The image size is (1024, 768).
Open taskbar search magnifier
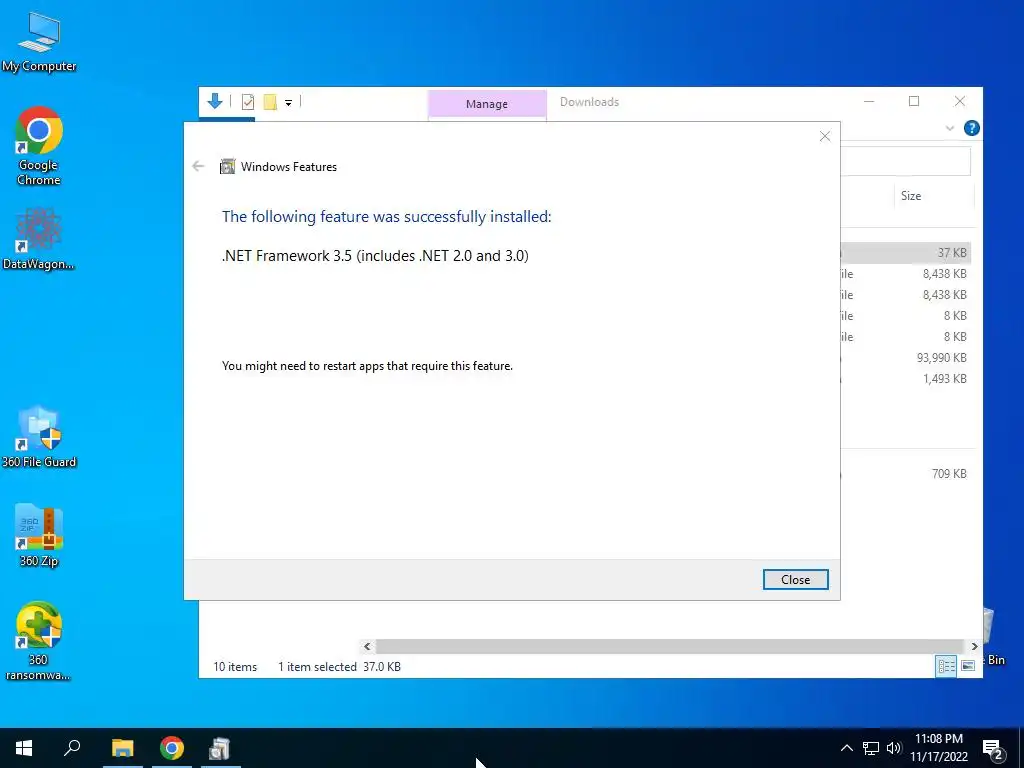(x=72, y=748)
